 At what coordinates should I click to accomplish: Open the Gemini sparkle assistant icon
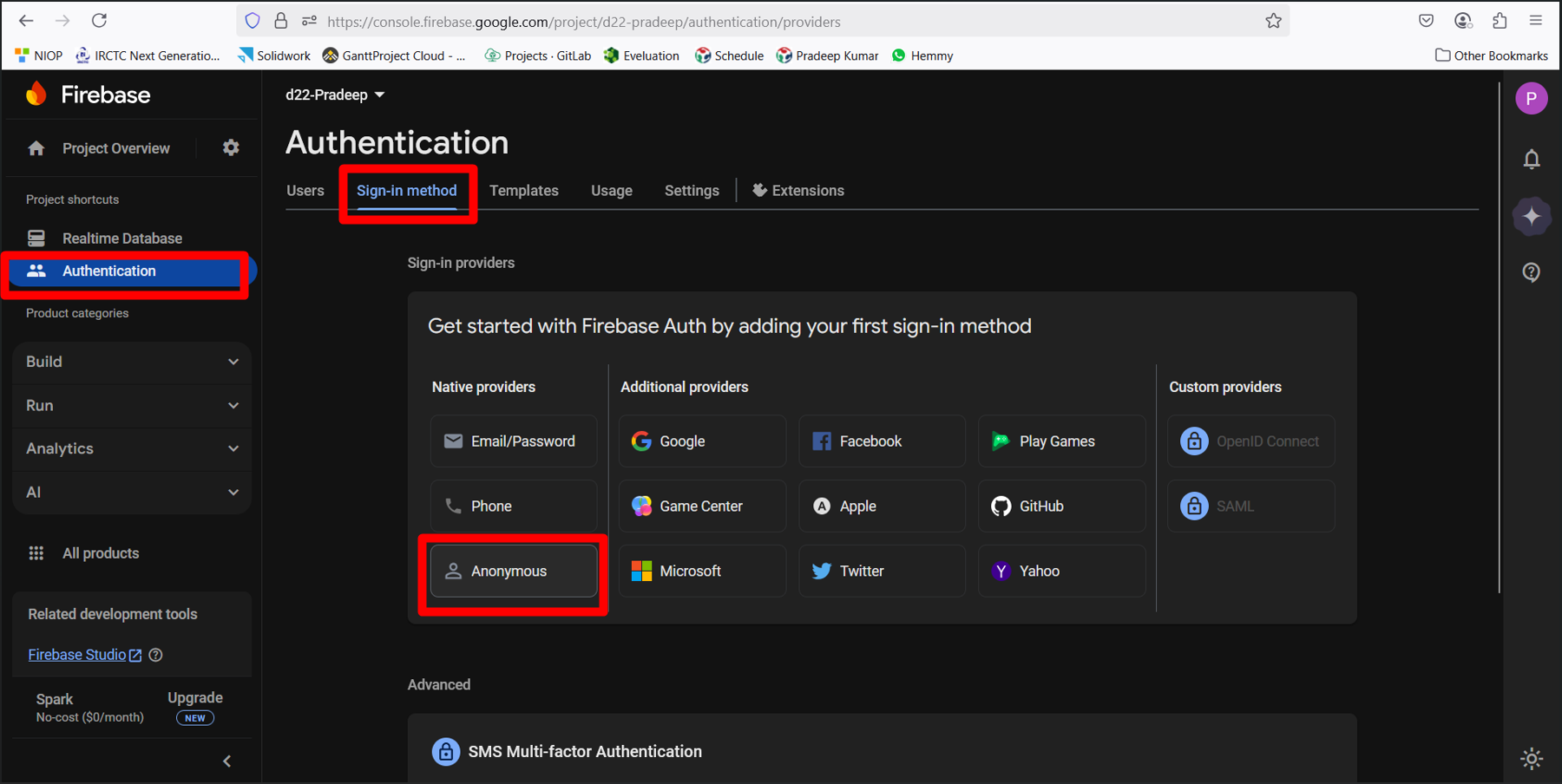[x=1532, y=216]
